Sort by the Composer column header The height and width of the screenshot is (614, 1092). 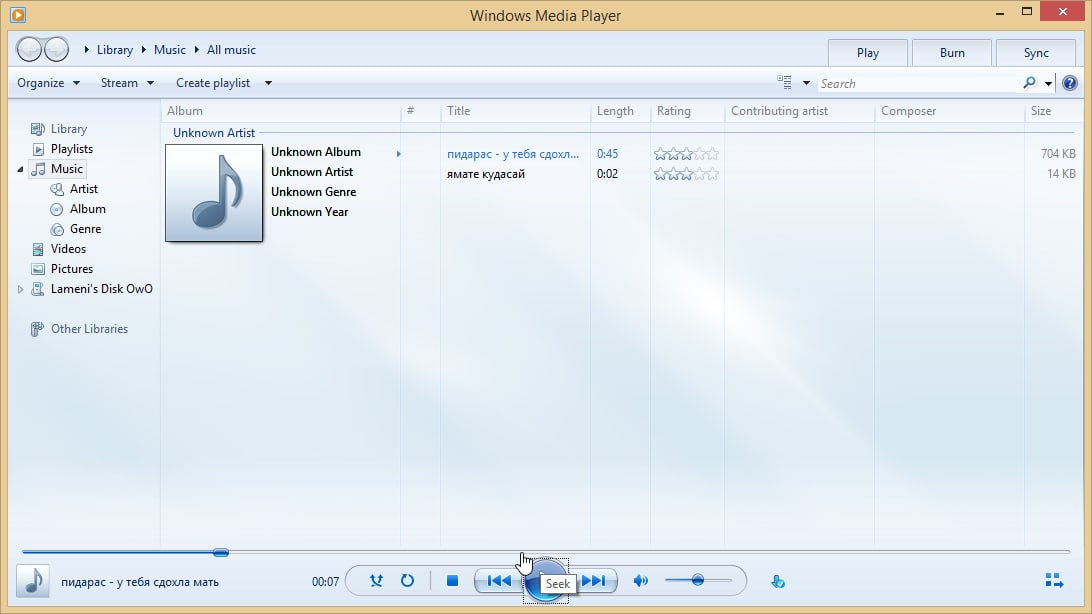tap(949, 111)
